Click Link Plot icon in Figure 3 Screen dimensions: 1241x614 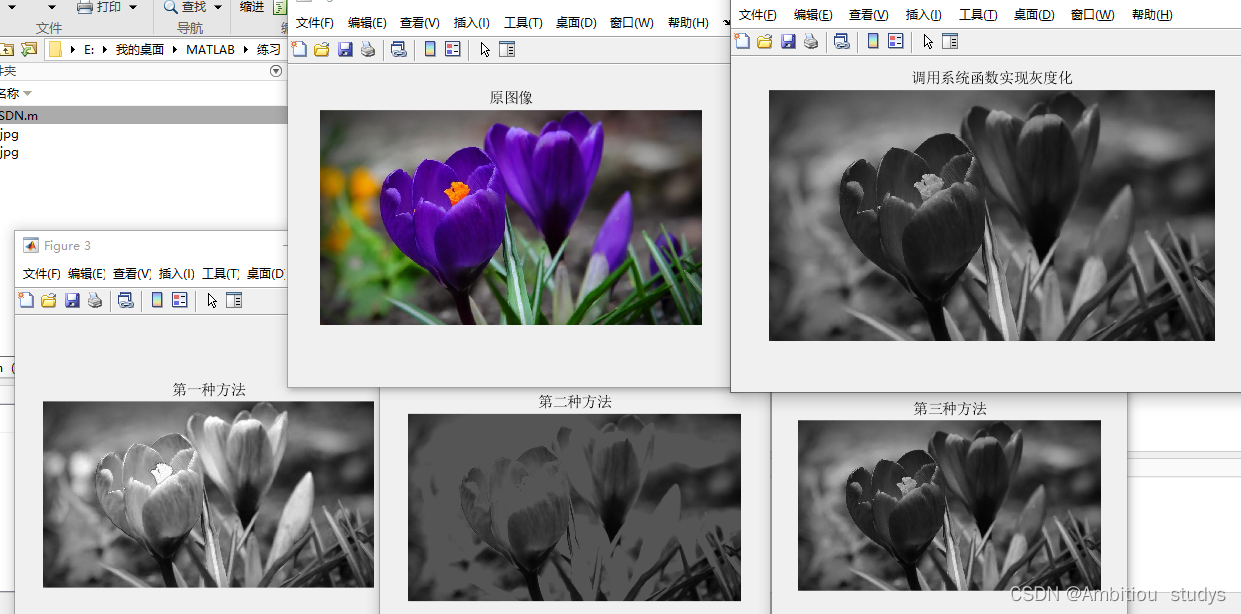pos(126,300)
